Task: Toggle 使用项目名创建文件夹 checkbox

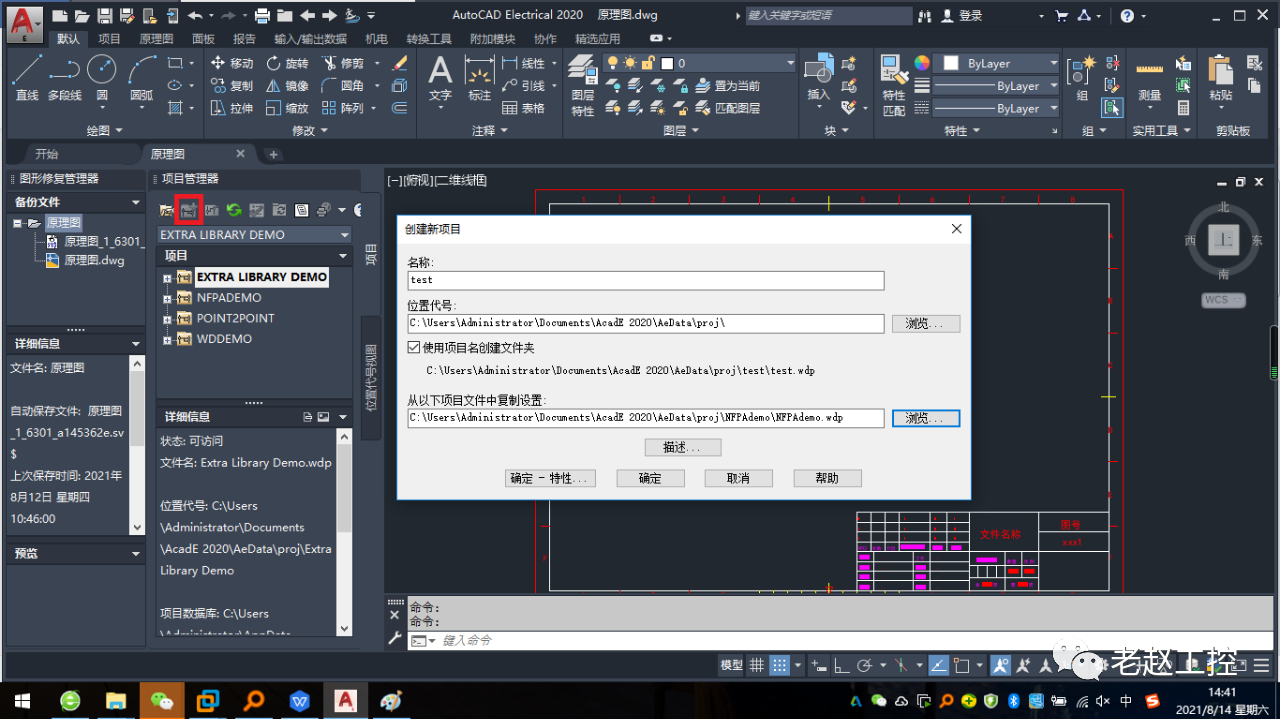Action: (415, 348)
